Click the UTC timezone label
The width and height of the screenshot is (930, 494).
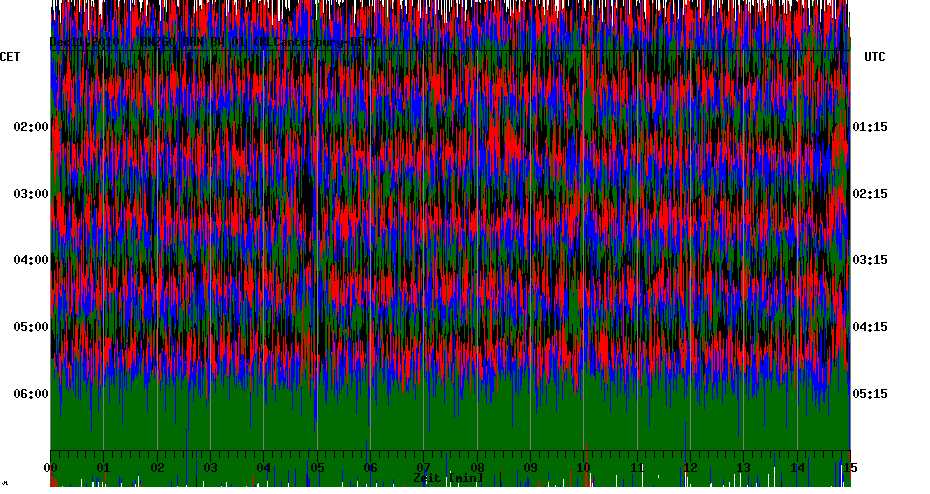point(875,57)
